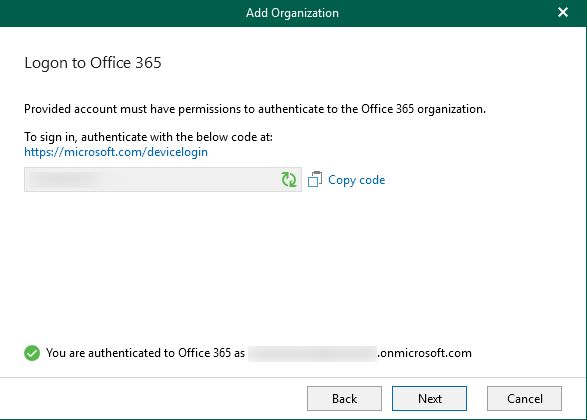Proceed with the Next button

point(429,399)
